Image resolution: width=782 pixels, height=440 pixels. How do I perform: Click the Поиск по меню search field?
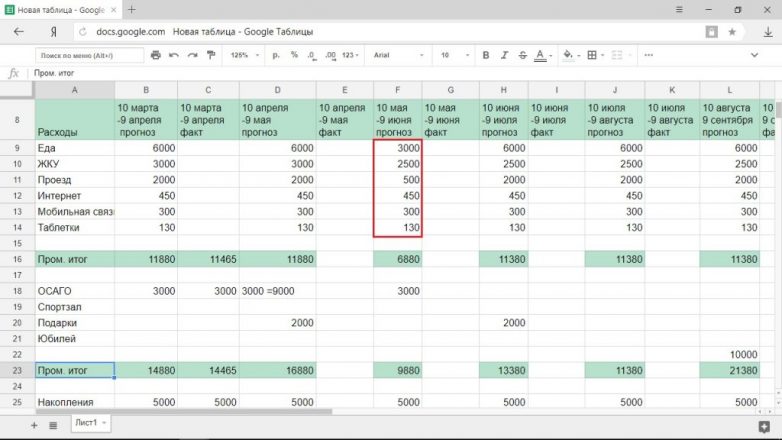pos(88,55)
